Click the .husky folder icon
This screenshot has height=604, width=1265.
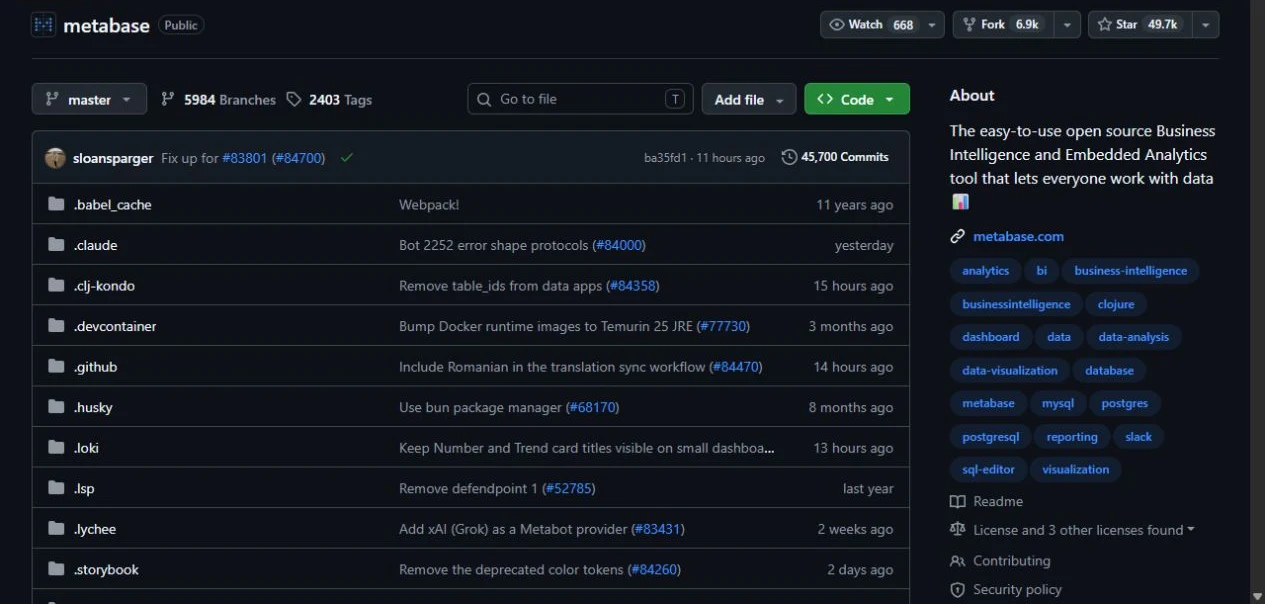point(56,407)
